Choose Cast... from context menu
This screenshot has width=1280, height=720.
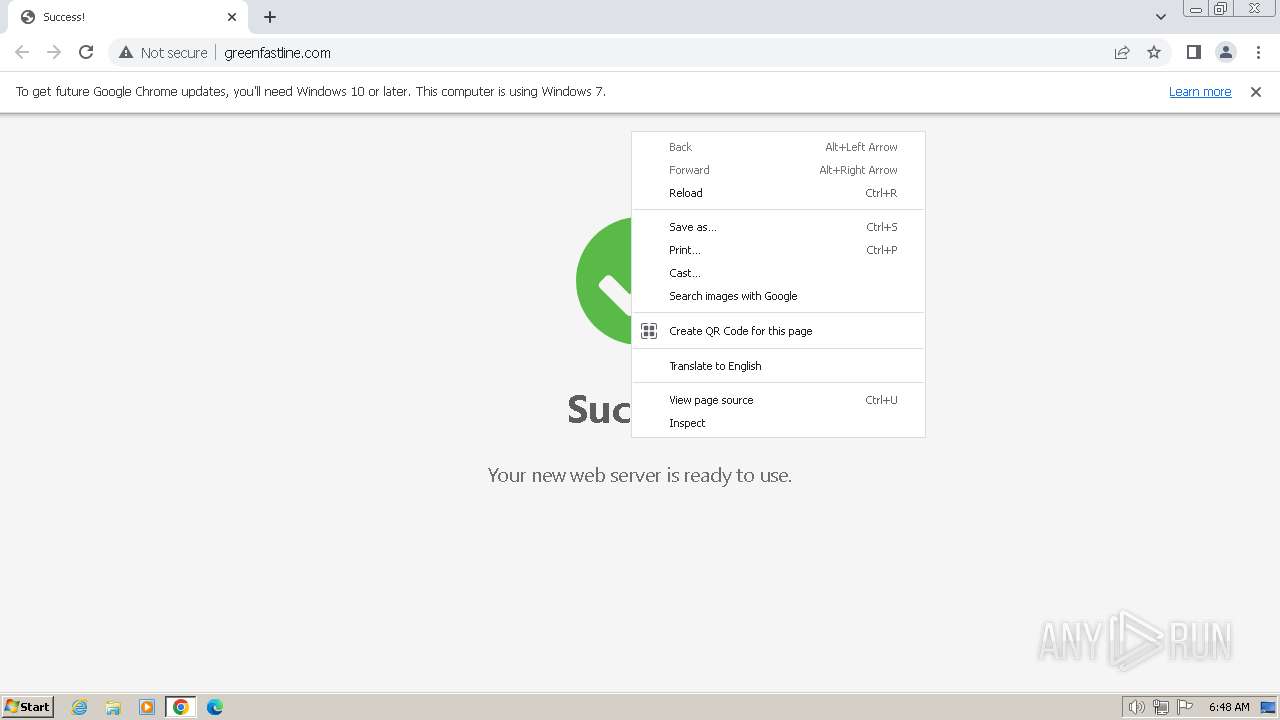coord(778,273)
